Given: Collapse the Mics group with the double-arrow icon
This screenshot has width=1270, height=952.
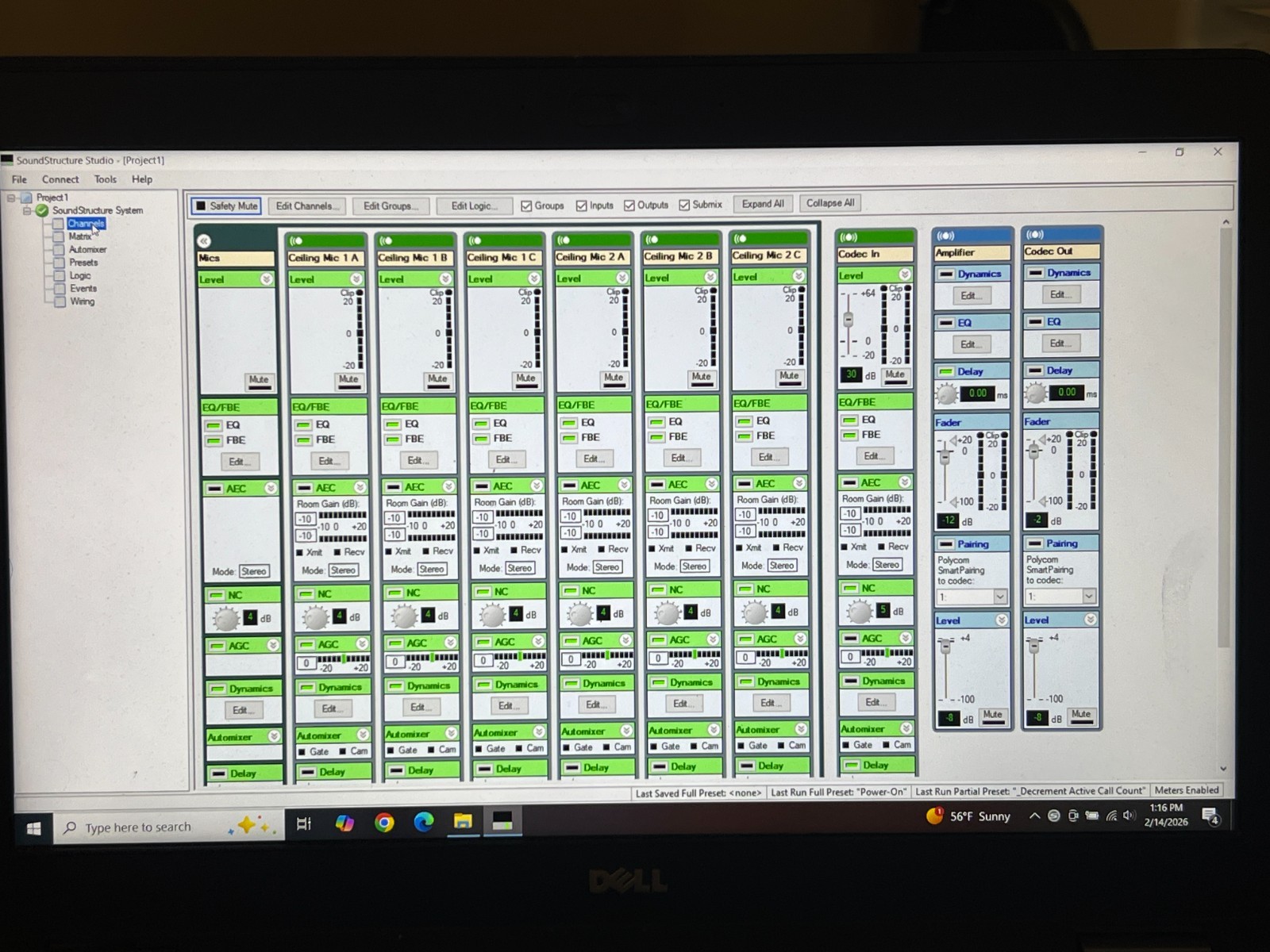Looking at the screenshot, I should [205, 240].
